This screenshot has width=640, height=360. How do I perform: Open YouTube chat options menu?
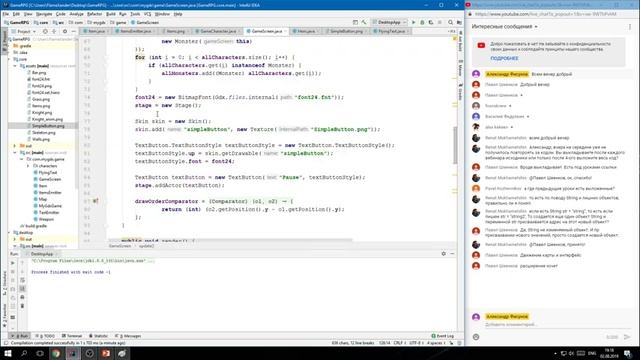(630, 27)
